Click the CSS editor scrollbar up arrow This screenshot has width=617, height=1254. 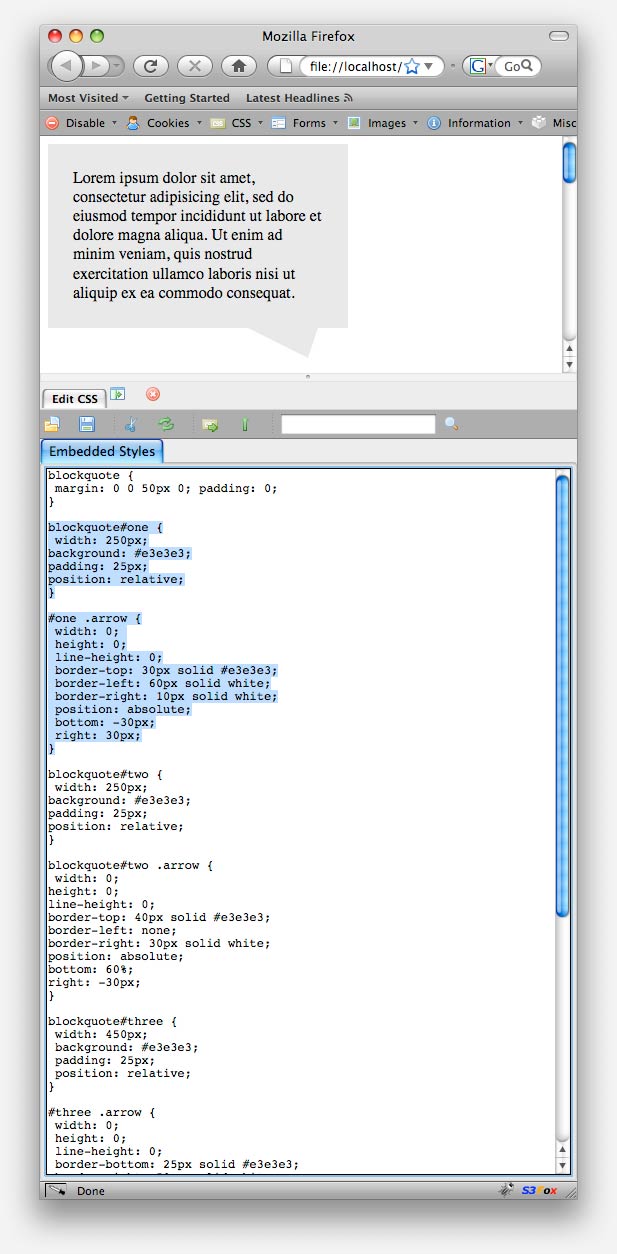pyautogui.click(x=562, y=1150)
